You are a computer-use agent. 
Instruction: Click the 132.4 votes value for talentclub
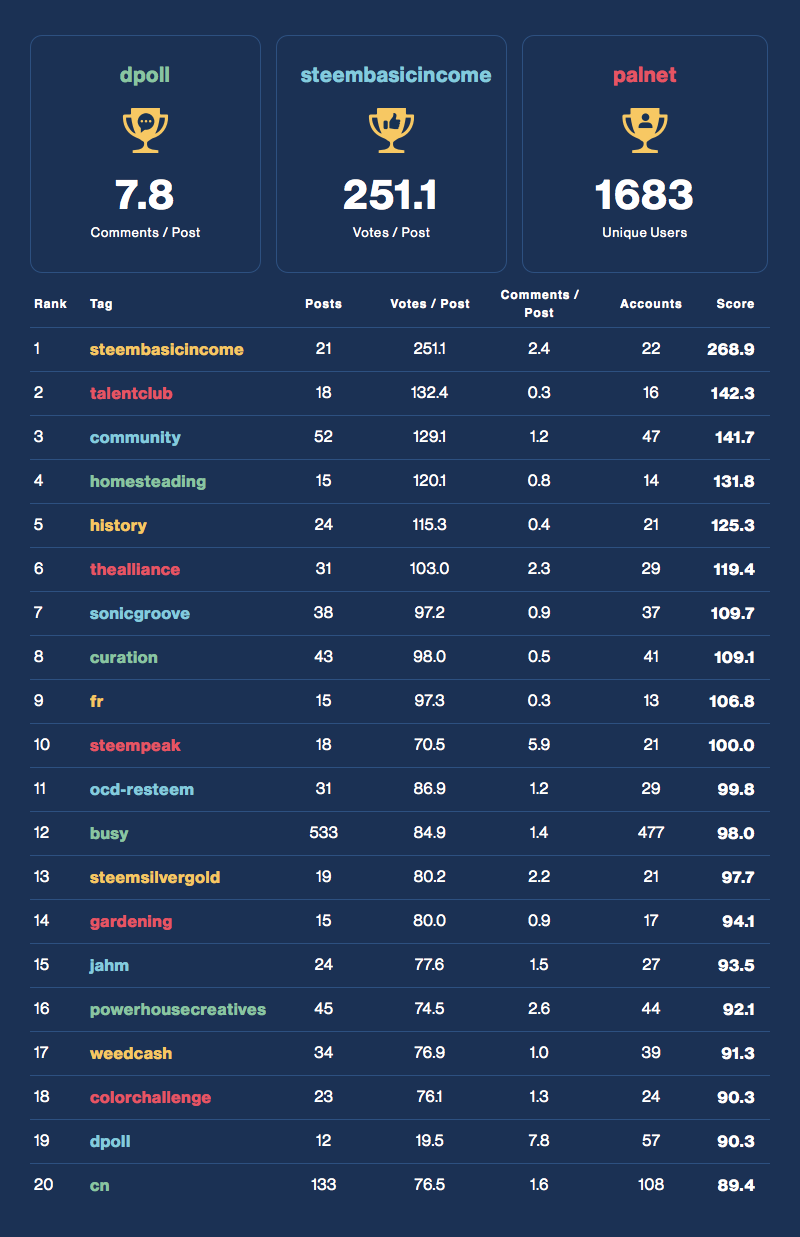tap(430, 393)
